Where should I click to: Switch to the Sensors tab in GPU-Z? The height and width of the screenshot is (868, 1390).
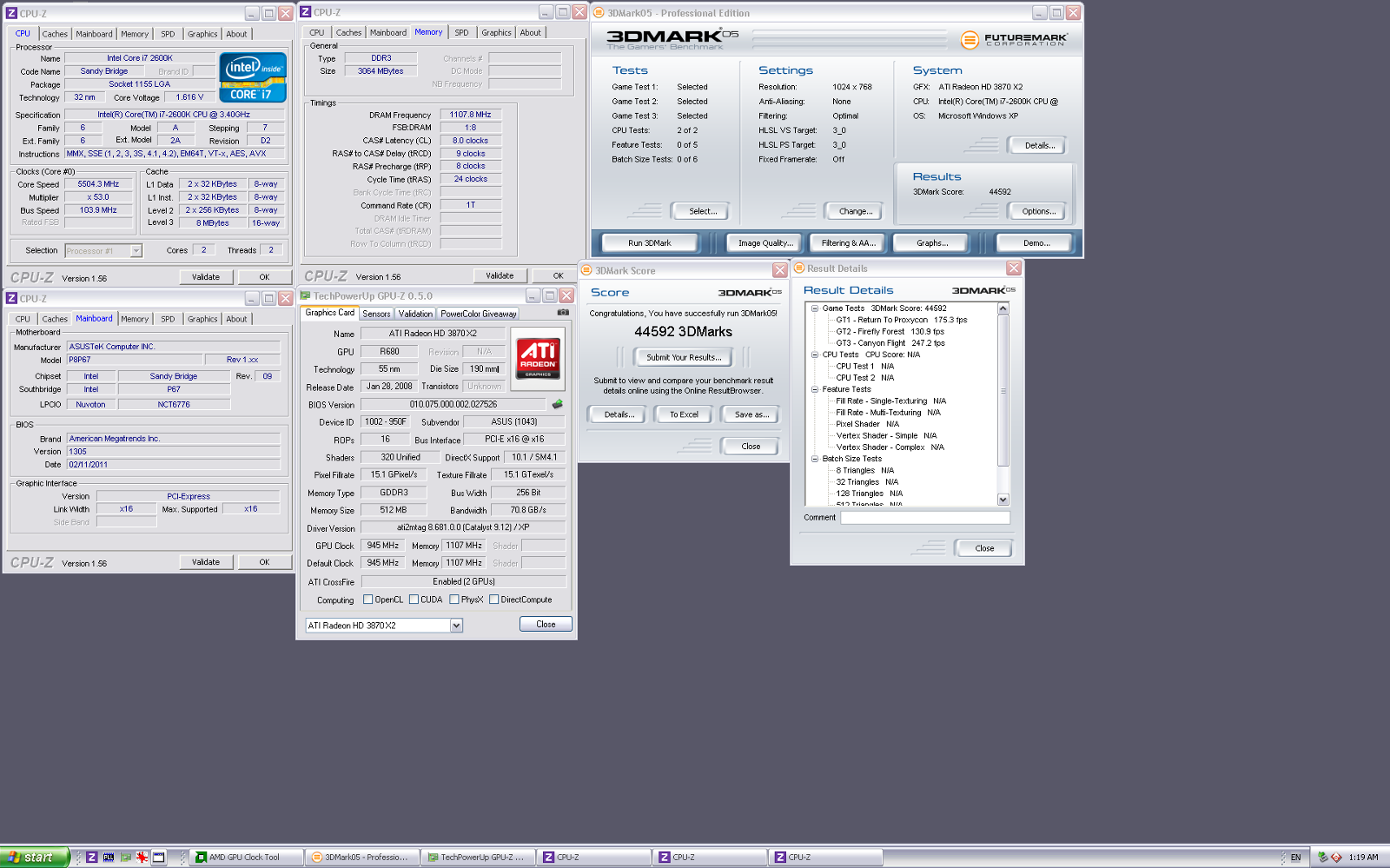[x=376, y=314]
